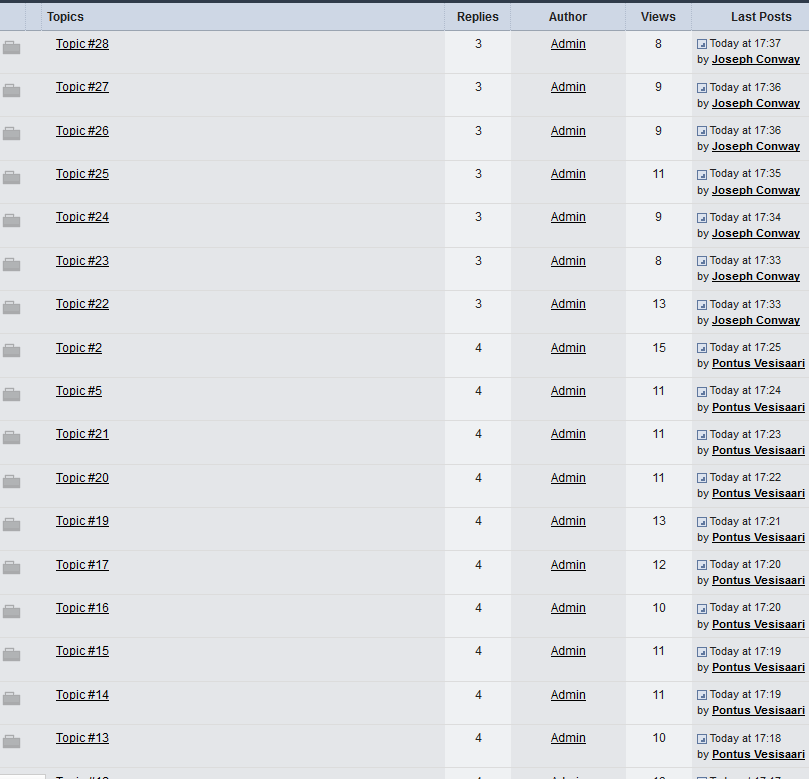The height and width of the screenshot is (779, 809).
Task: View Admin profile in Topic #28 row
Action: [x=568, y=44]
